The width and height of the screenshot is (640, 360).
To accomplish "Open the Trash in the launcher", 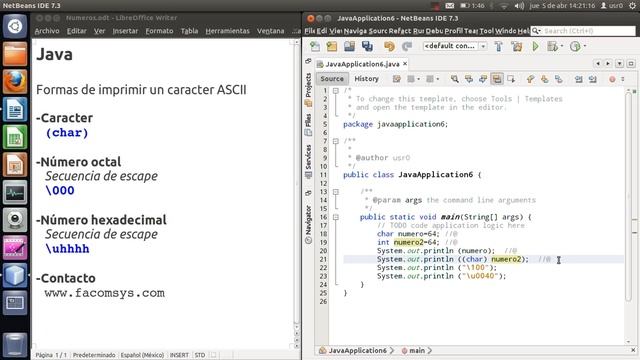I will click(15, 344).
